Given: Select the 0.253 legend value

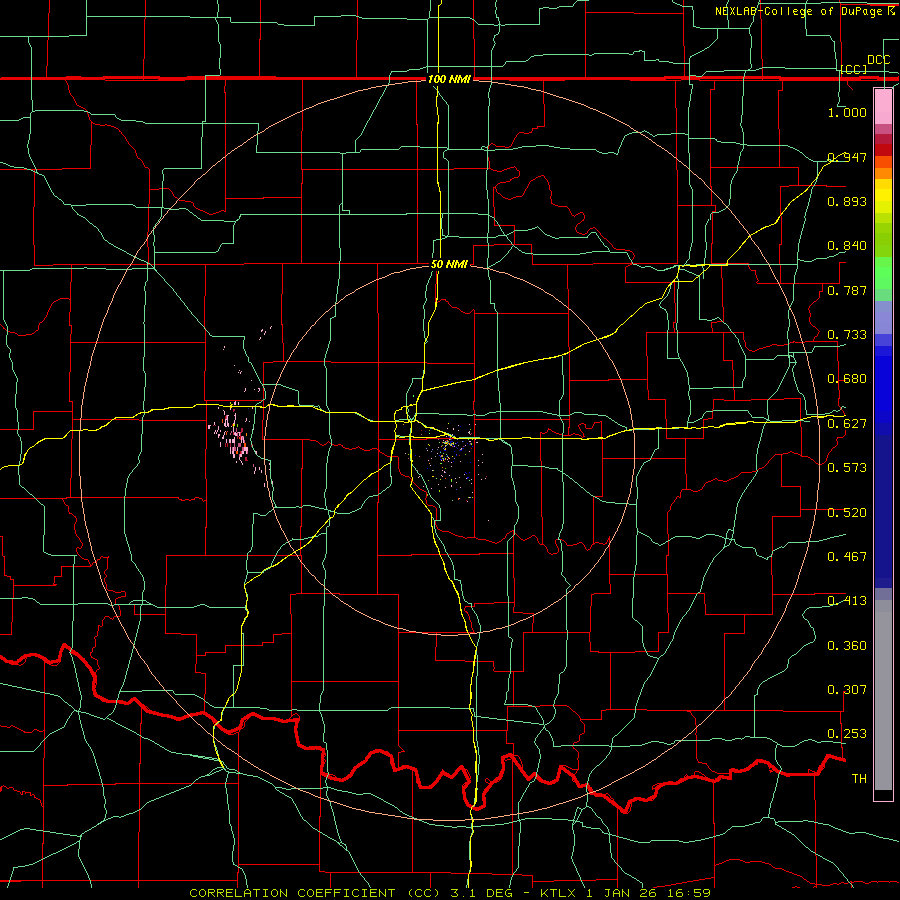Looking at the screenshot, I should [x=847, y=734].
